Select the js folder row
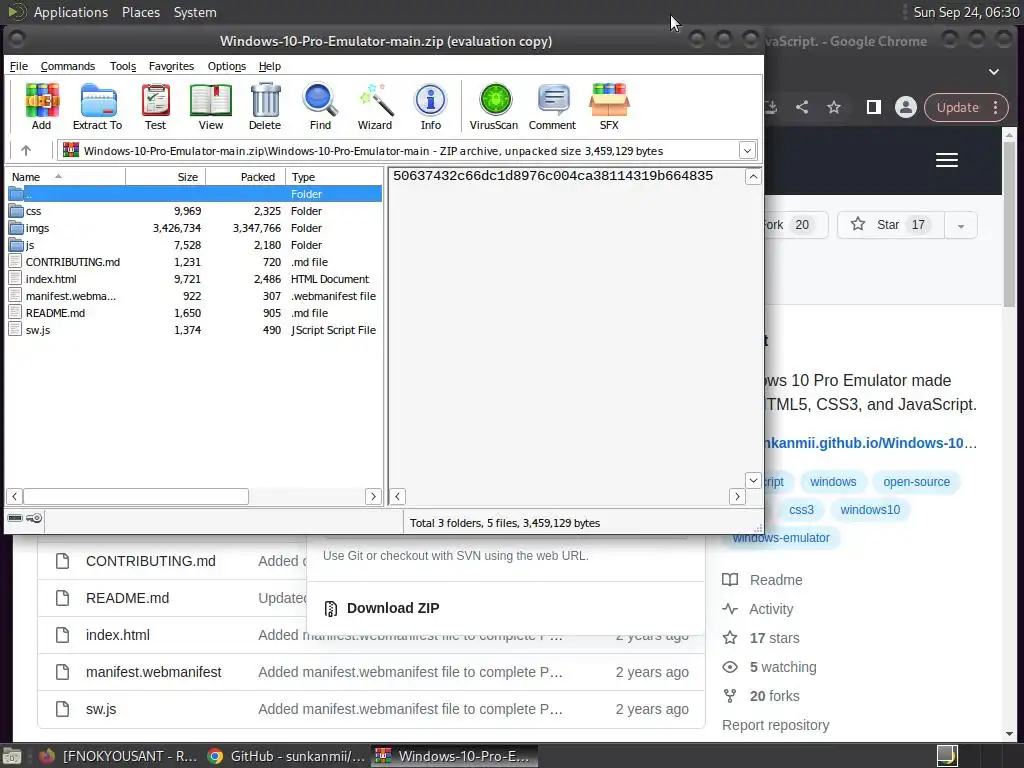This screenshot has width=1024, height=768. point(195,245)
